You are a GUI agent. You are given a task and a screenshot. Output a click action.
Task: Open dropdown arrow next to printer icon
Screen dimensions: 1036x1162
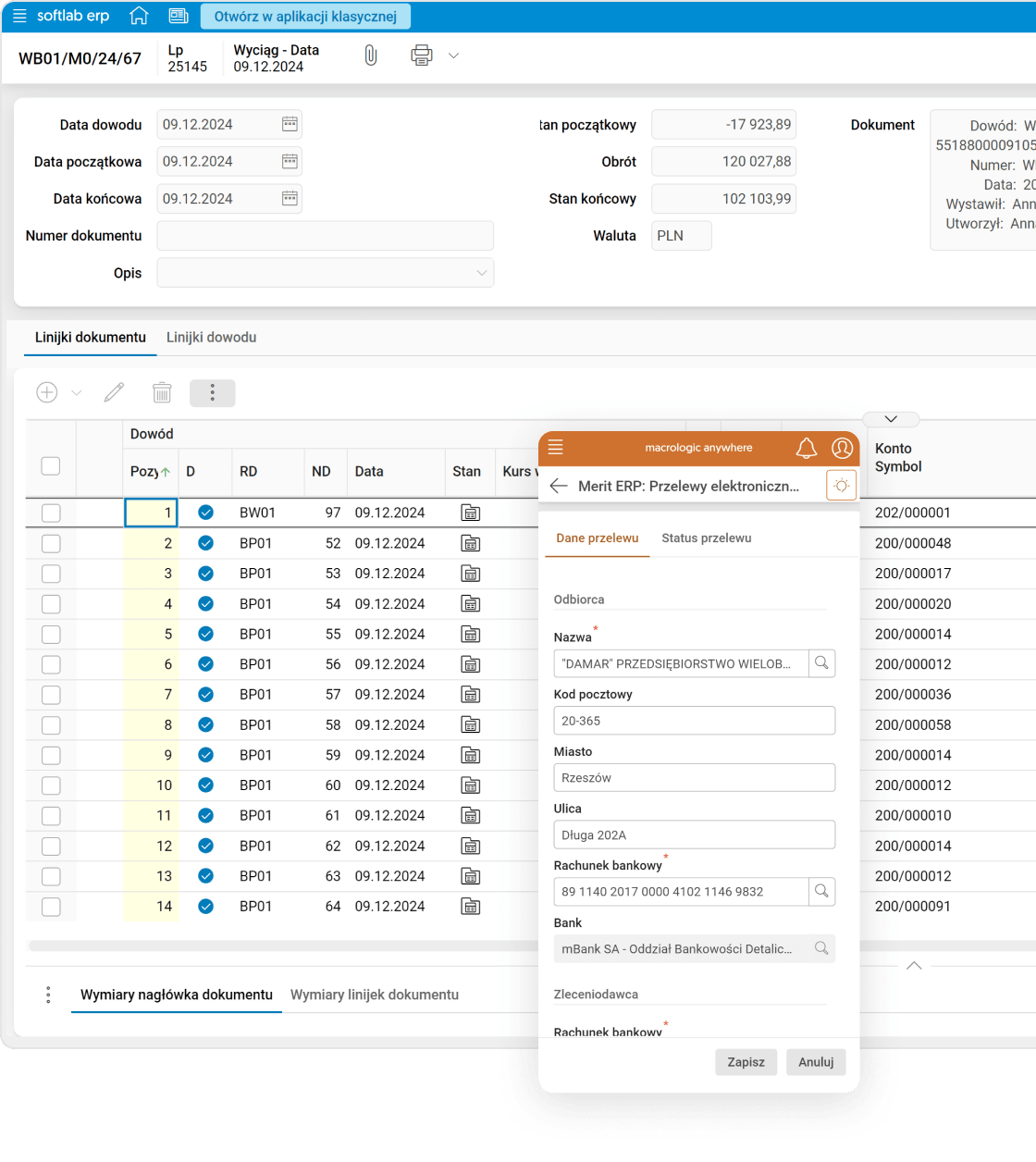click(x=453, y=56)
